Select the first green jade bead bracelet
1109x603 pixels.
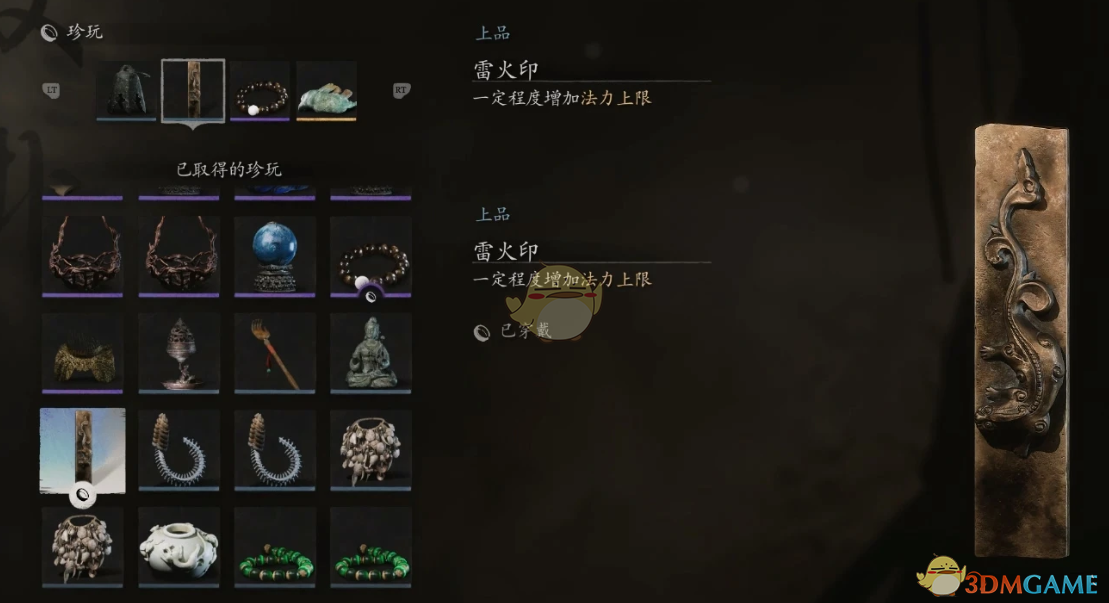coord(274,547)
